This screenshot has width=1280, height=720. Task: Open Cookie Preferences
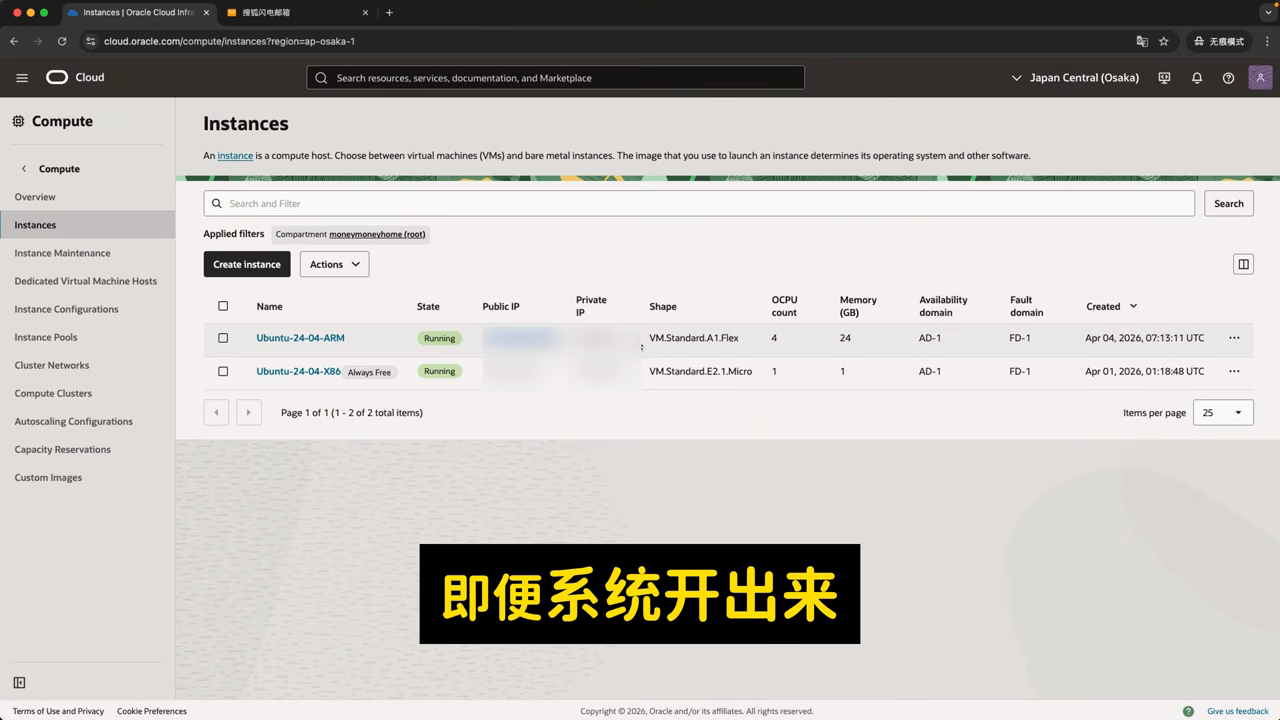(x=152, y=711)
